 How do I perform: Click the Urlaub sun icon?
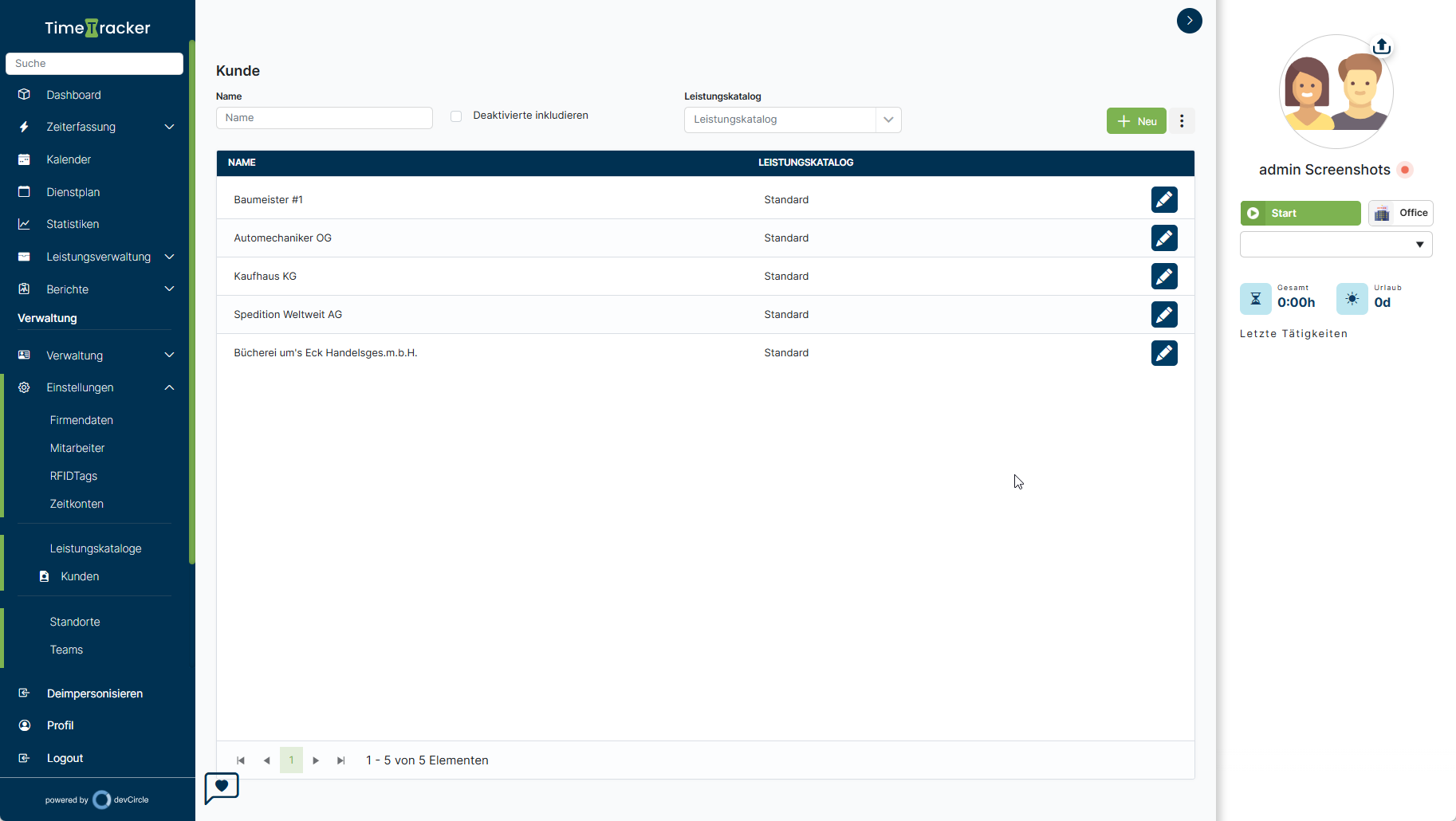(x=1352, y=299)
